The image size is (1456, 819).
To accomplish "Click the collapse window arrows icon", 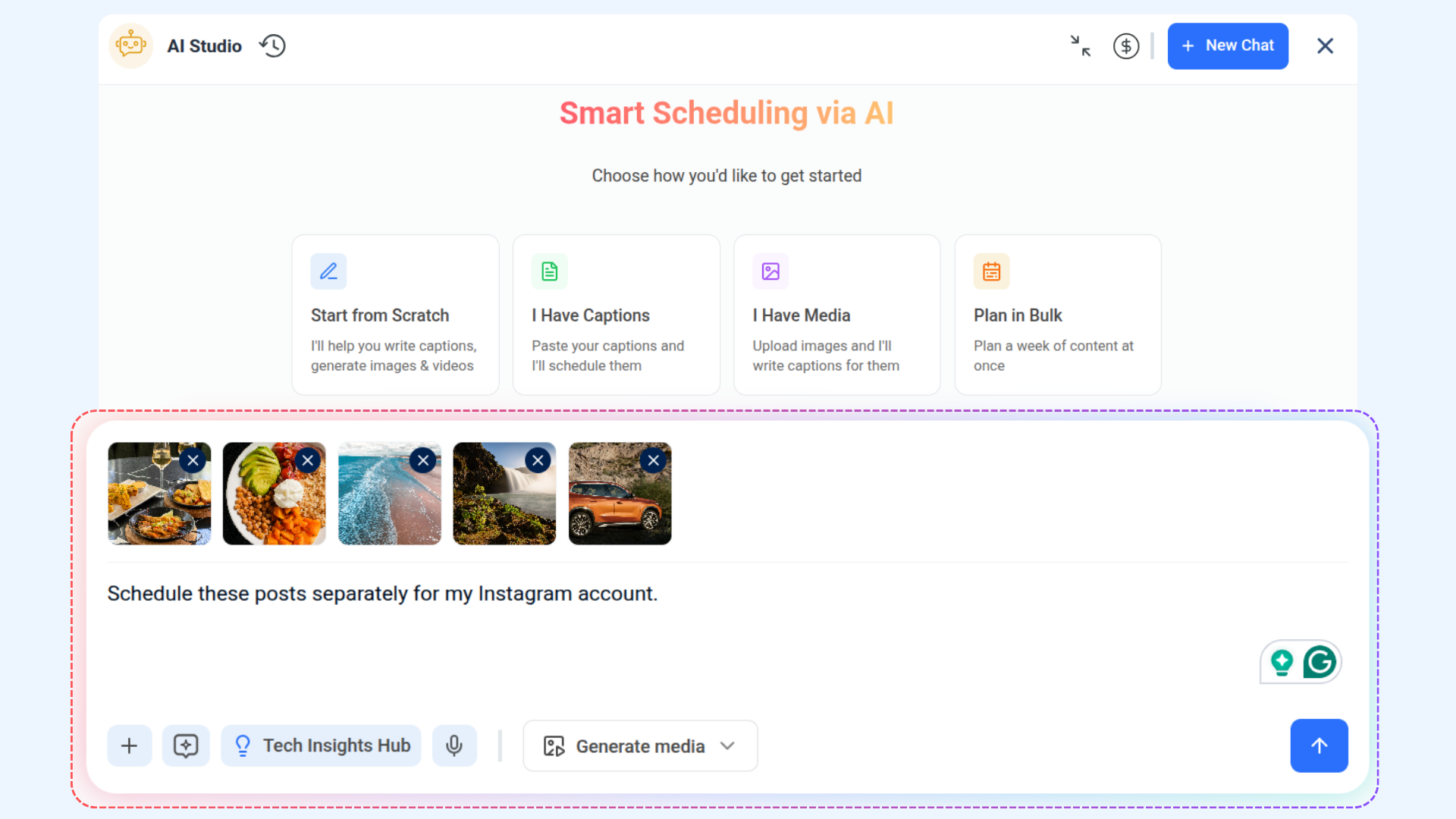I will [x=1081, y=45].
